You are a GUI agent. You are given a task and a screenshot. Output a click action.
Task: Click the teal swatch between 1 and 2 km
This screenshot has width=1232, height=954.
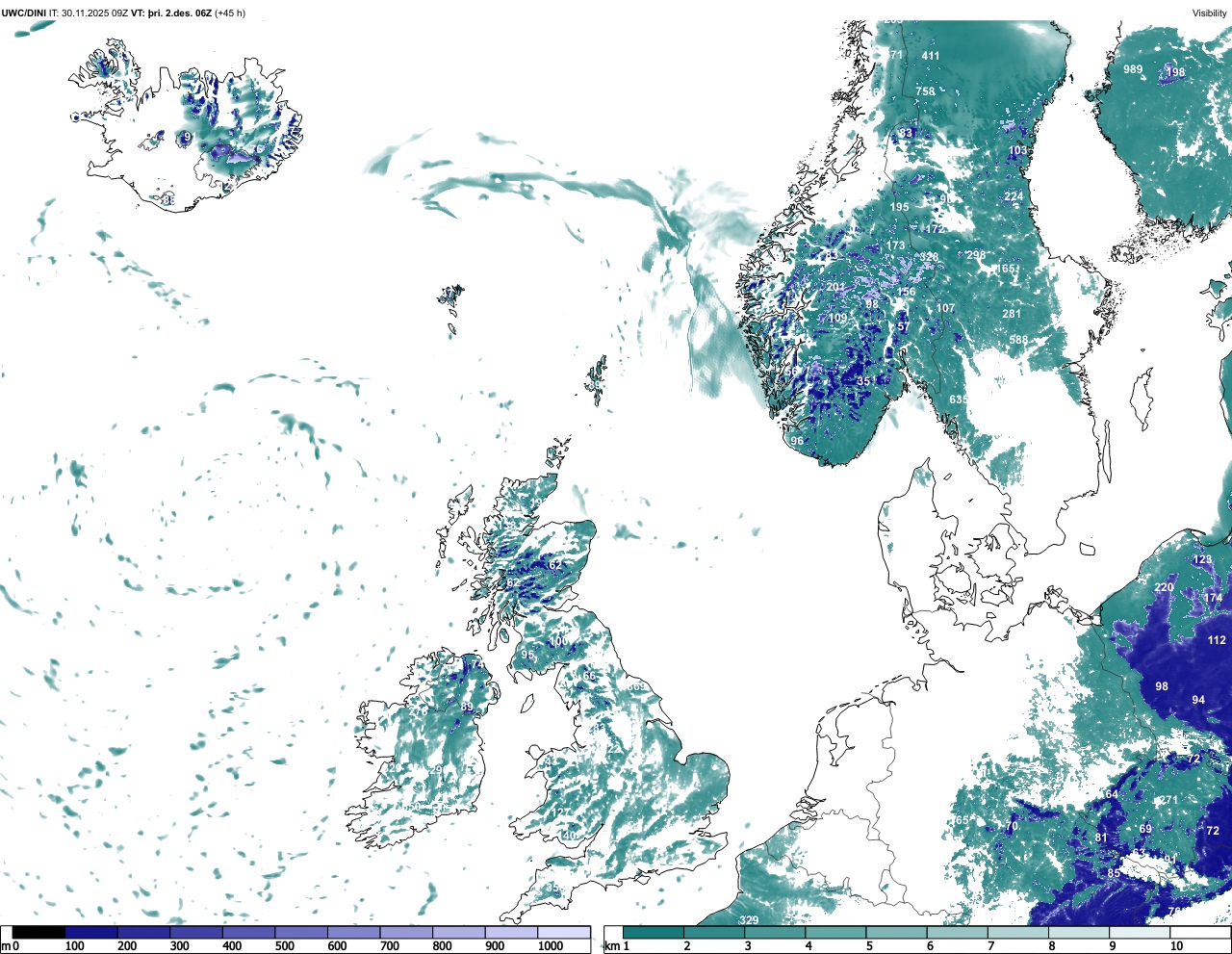654,933
